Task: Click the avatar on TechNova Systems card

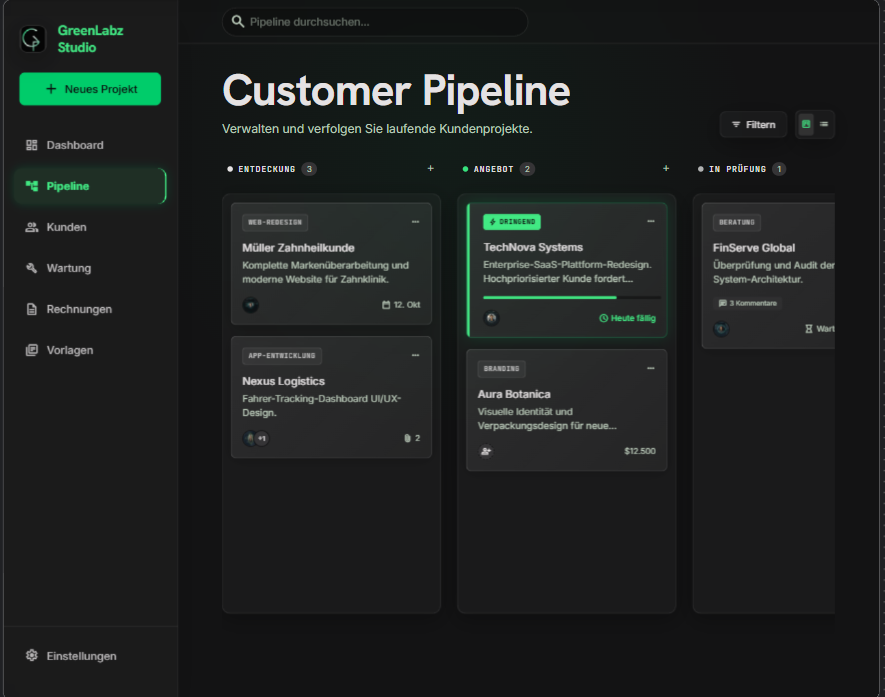Action: tap(492, 318)
